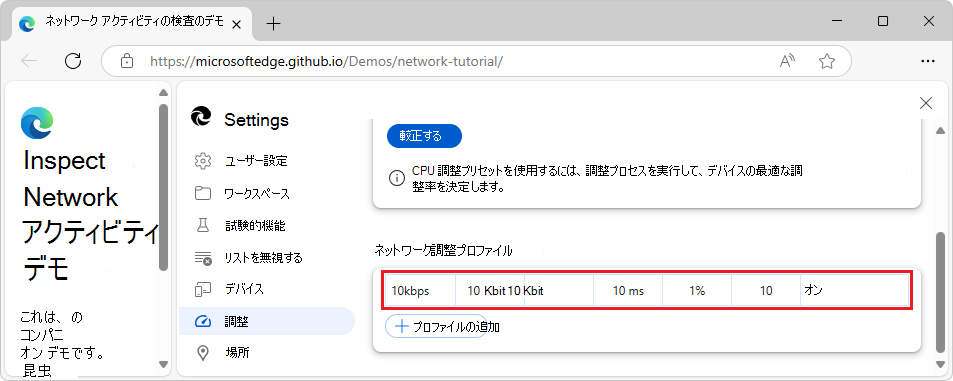The image size is (953, 381).
Task: Click the Inspect Network heading text
Action: coord(71,179)
